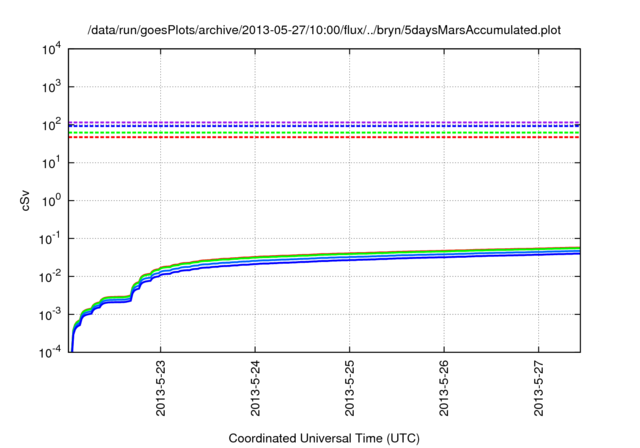Viewport: 640px width, 448px height.
Task: Click the 10^1 y-axis tick label
Action: tap(51, 162)
